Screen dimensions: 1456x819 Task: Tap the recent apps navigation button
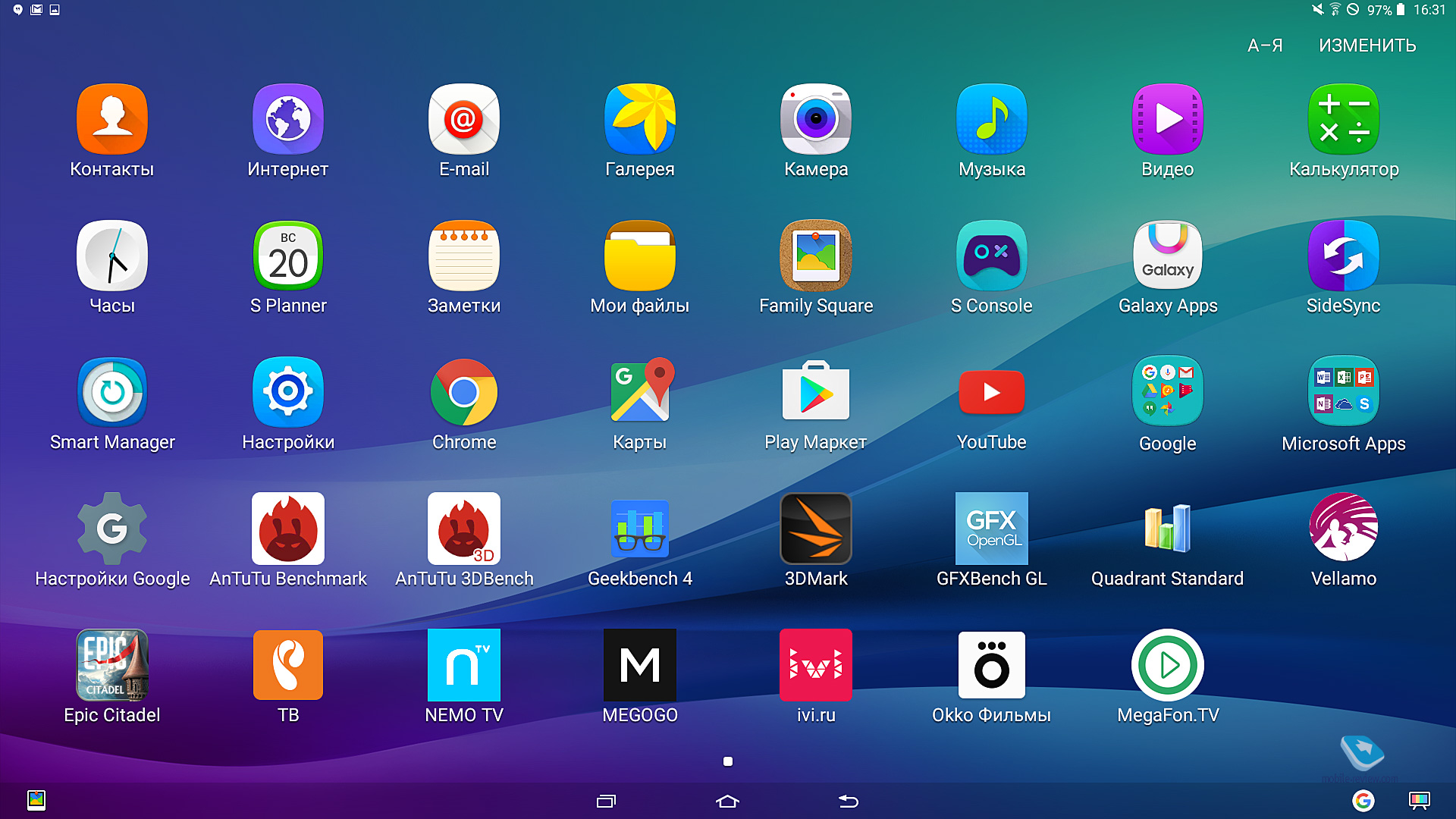[606, 801]
